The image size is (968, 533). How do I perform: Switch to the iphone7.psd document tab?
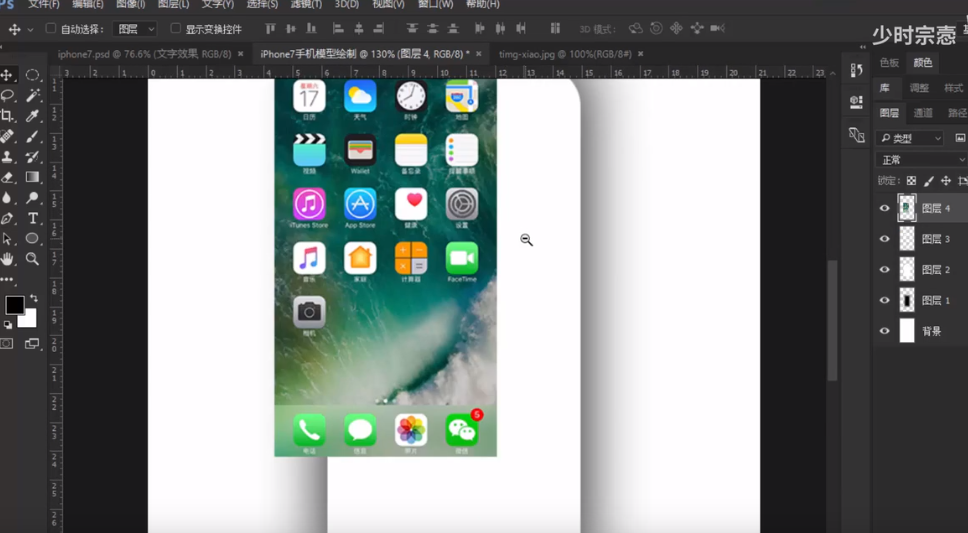coord(144,54)
